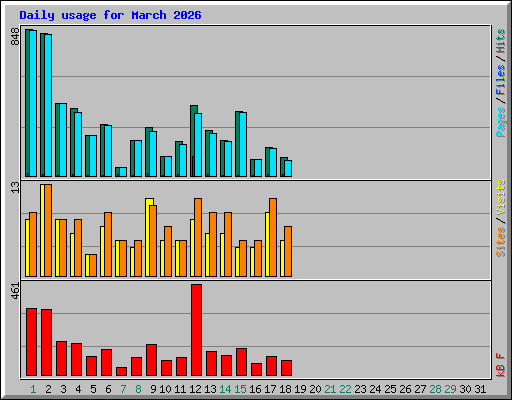Viewport: 512px width, 400px height.
Task: Click day 26 on the x-axis
Action: pyautogui.click(x=405, y=389)
